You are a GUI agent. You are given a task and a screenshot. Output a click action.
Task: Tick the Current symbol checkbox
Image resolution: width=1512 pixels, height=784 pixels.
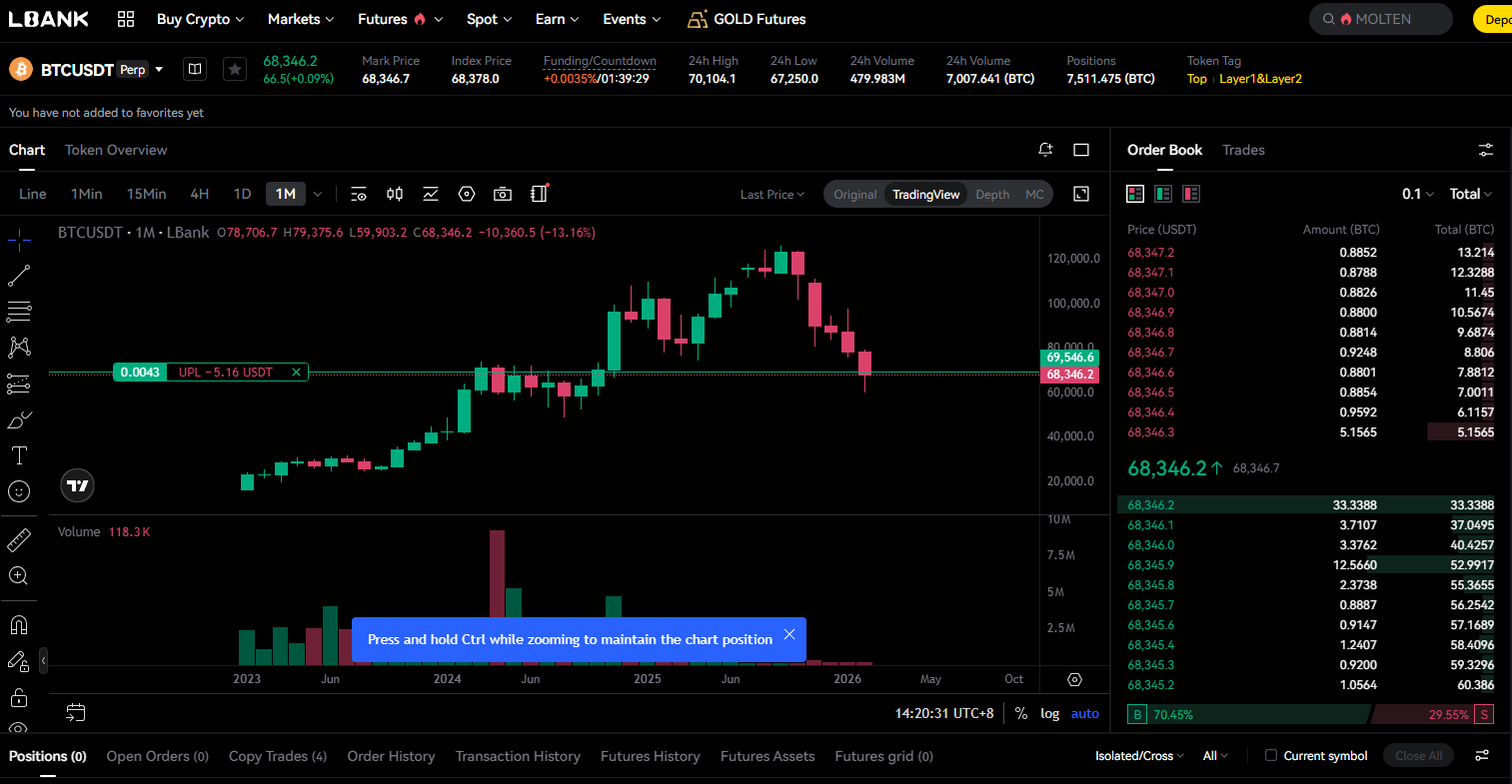click(1271, 756)
